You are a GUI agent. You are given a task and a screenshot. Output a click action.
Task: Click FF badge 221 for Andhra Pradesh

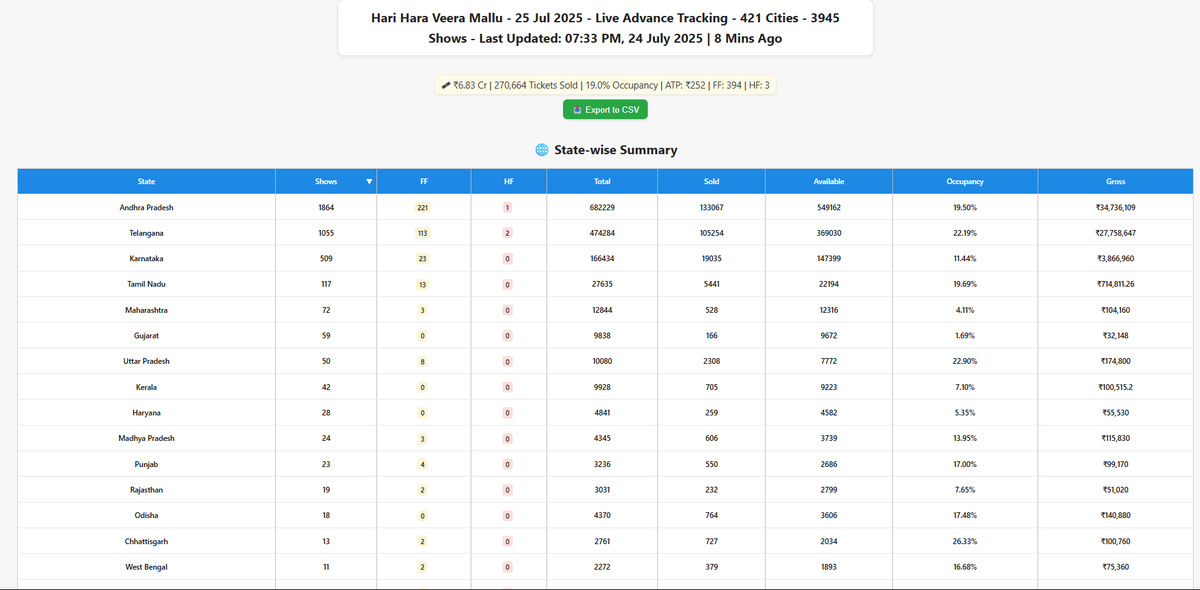(424, 208)
